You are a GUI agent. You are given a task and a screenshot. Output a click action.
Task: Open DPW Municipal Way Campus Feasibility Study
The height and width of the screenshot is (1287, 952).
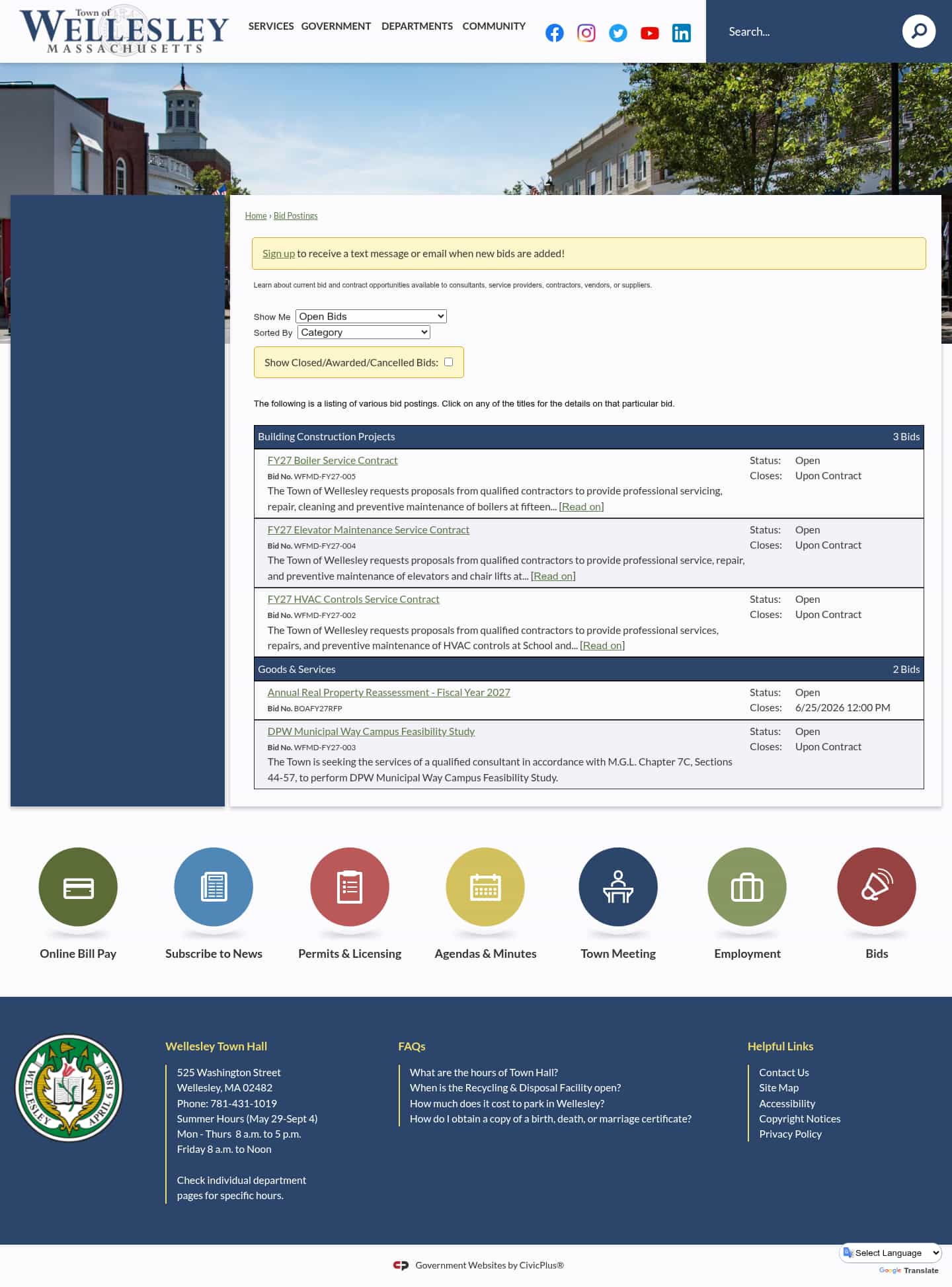click(x=371, y=731)
